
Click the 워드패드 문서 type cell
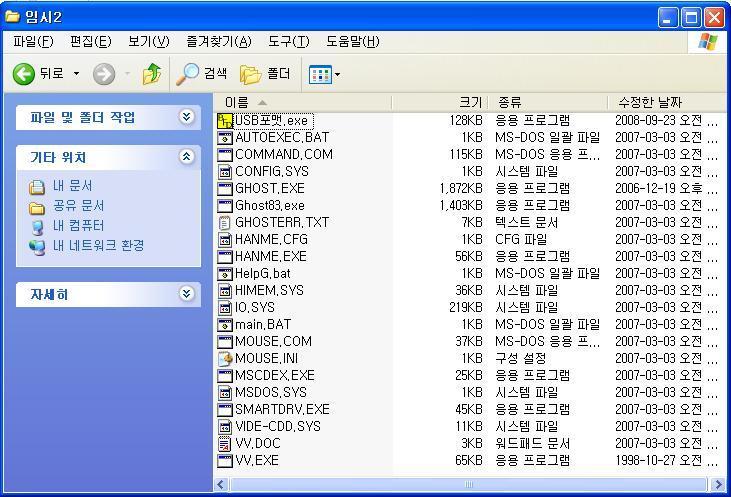[532, 443]
